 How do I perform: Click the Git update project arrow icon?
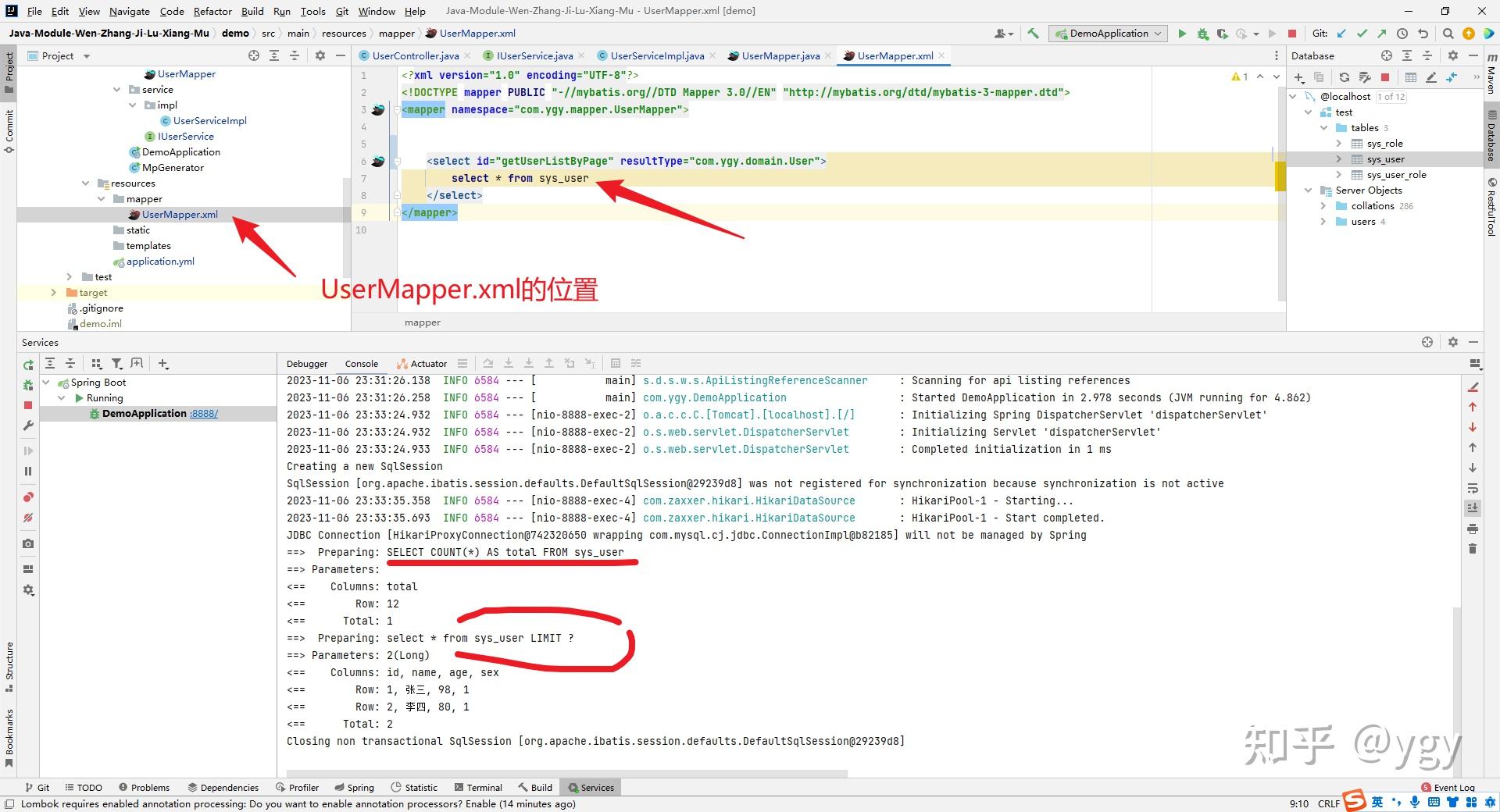point(1341,34)
